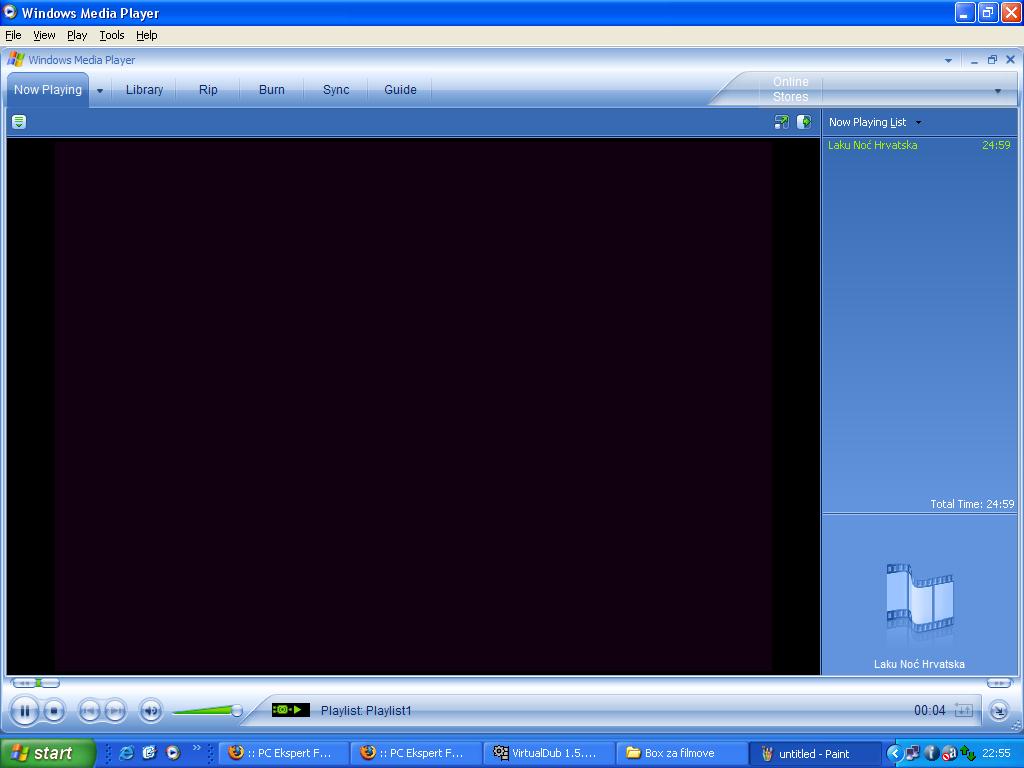The width and height of the screenshot is (1024, 768).
Task: Select Laku Noć Hrvatska playlist item
Action: [x=872, y=145]
